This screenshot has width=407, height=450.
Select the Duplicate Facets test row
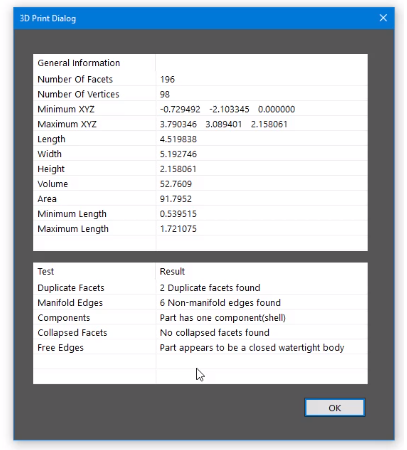tap(200, 288)
